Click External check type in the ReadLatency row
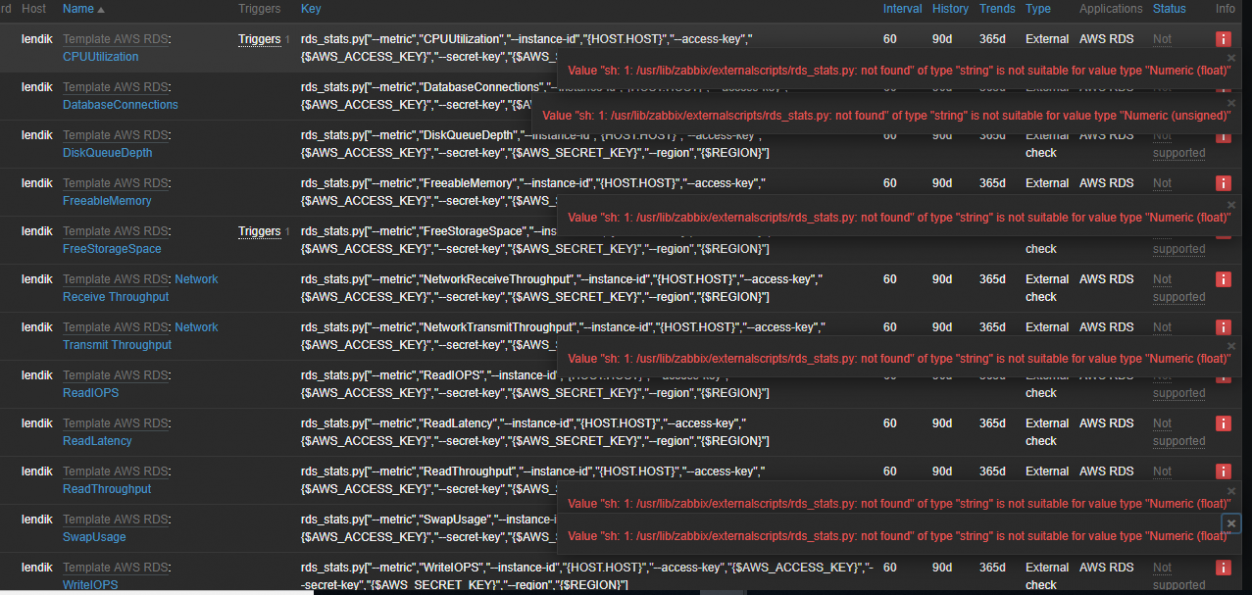 (1047, 432)
